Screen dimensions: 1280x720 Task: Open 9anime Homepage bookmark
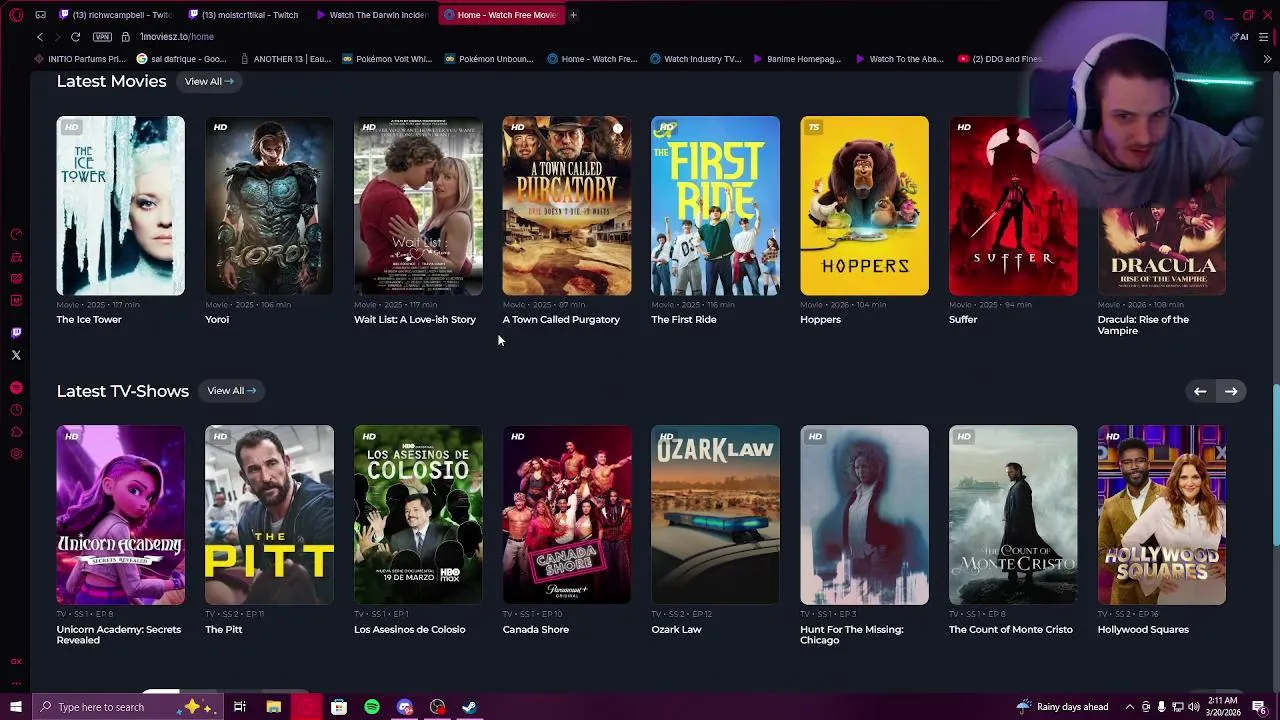point(797,59)
